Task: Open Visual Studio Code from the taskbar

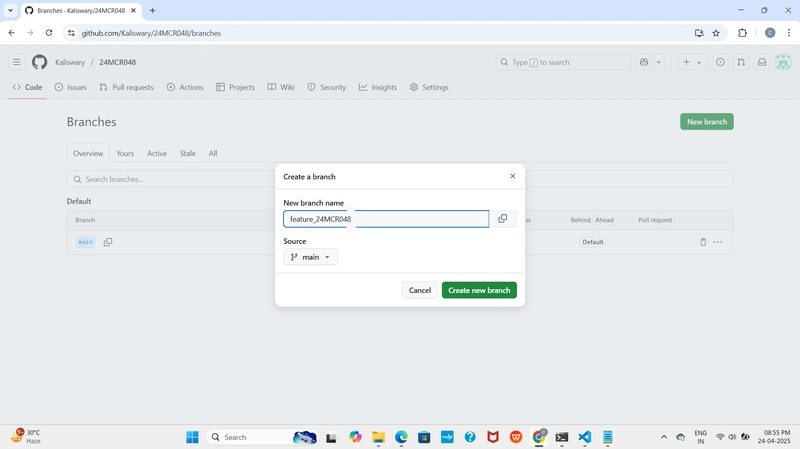Action: click(585, 437)
